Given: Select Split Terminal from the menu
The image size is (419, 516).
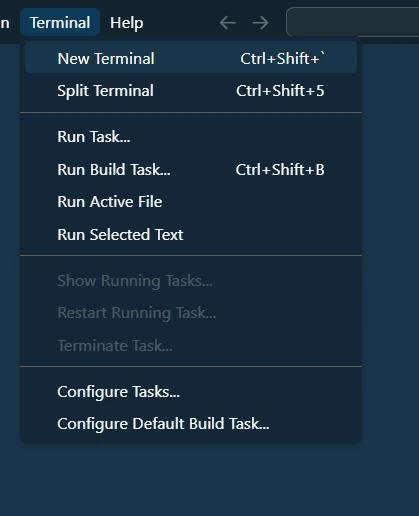Looking at the screenshot, I should pyautogui.click(x=191, y=91).
